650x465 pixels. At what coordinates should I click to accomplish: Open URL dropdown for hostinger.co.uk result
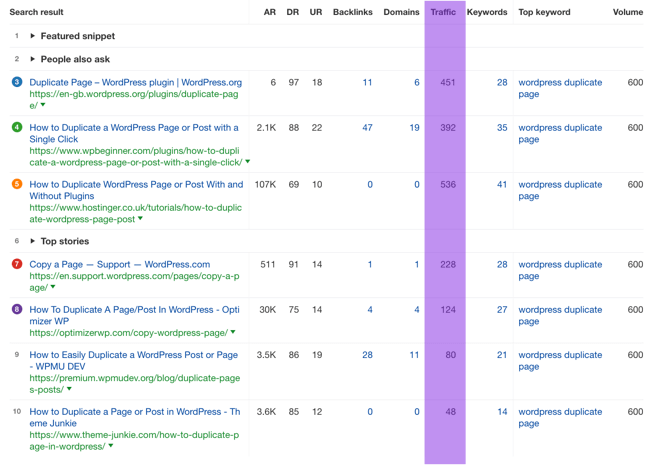point(141,219)
